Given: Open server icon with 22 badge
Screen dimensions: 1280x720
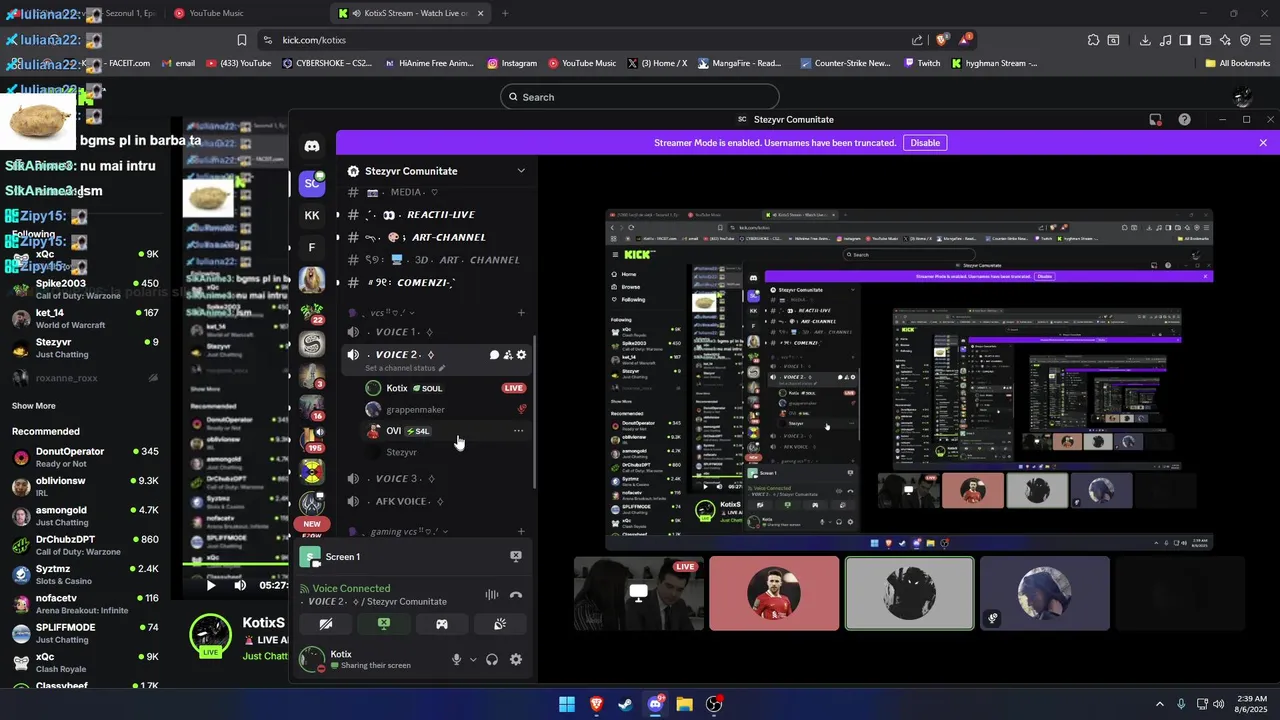Looking at the screenshot, I should [312, 312].
